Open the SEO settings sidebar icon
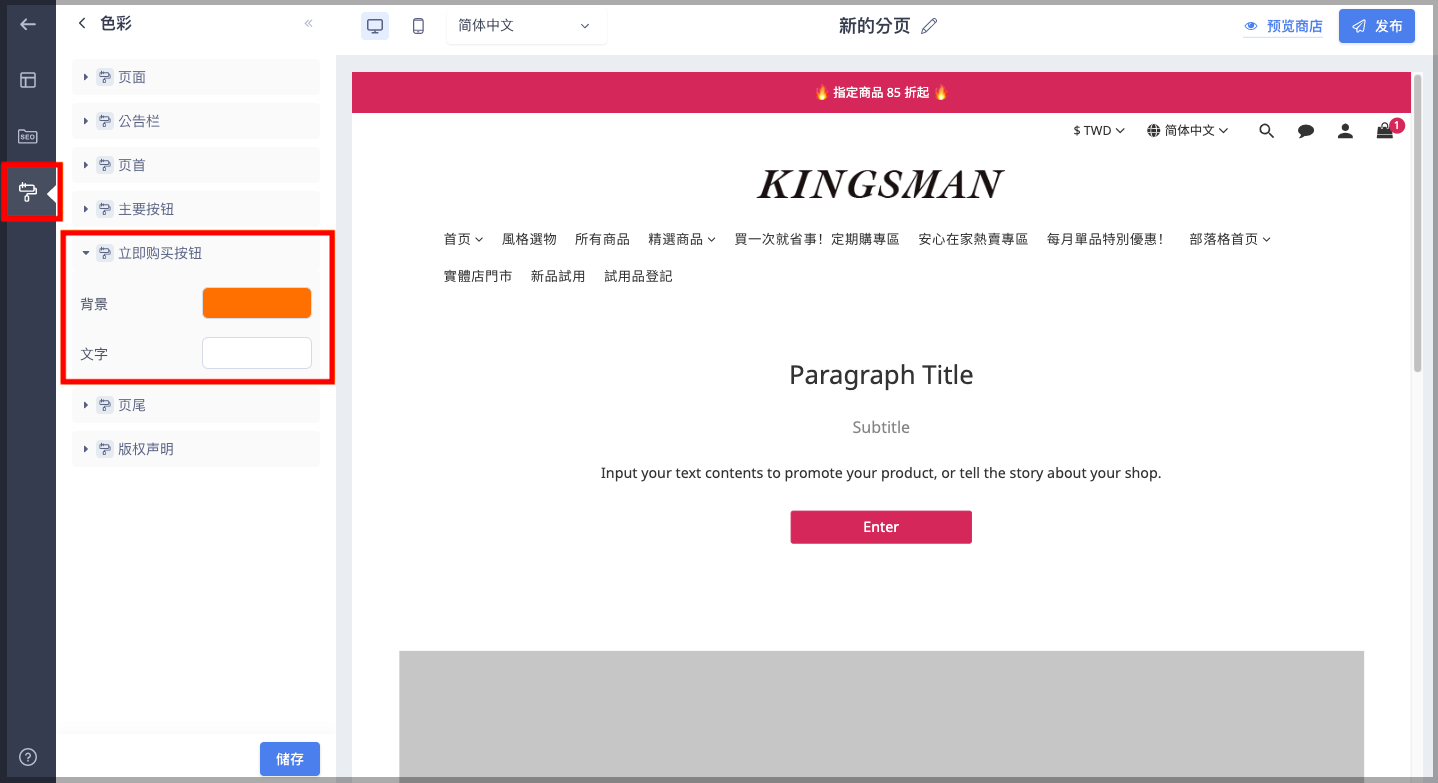The height and width of the screenshot is (783, 1438). [28, 136]
